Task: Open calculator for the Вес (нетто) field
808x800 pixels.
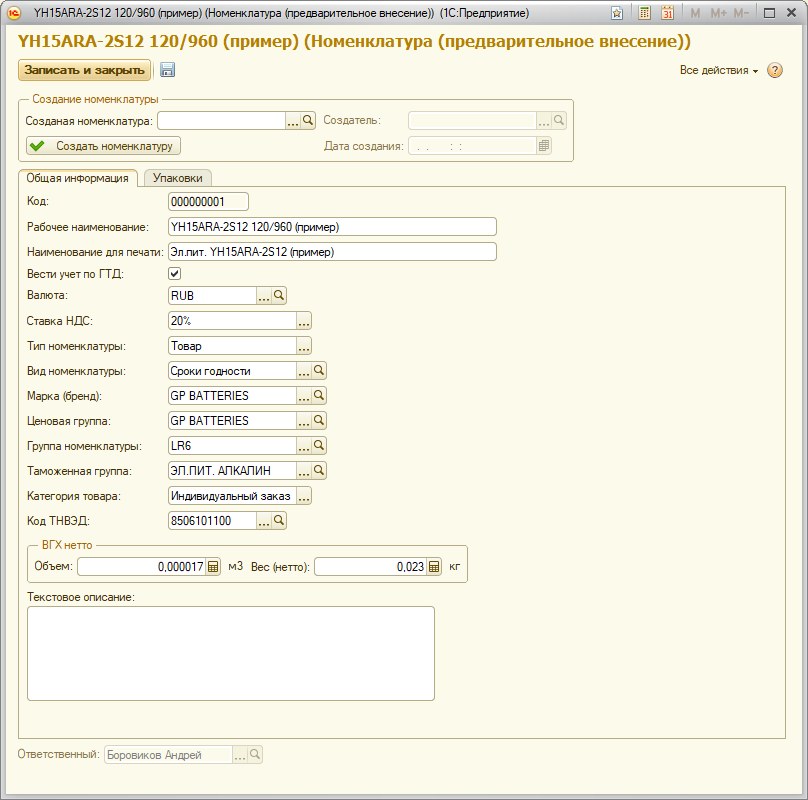Action: point(434,567)
